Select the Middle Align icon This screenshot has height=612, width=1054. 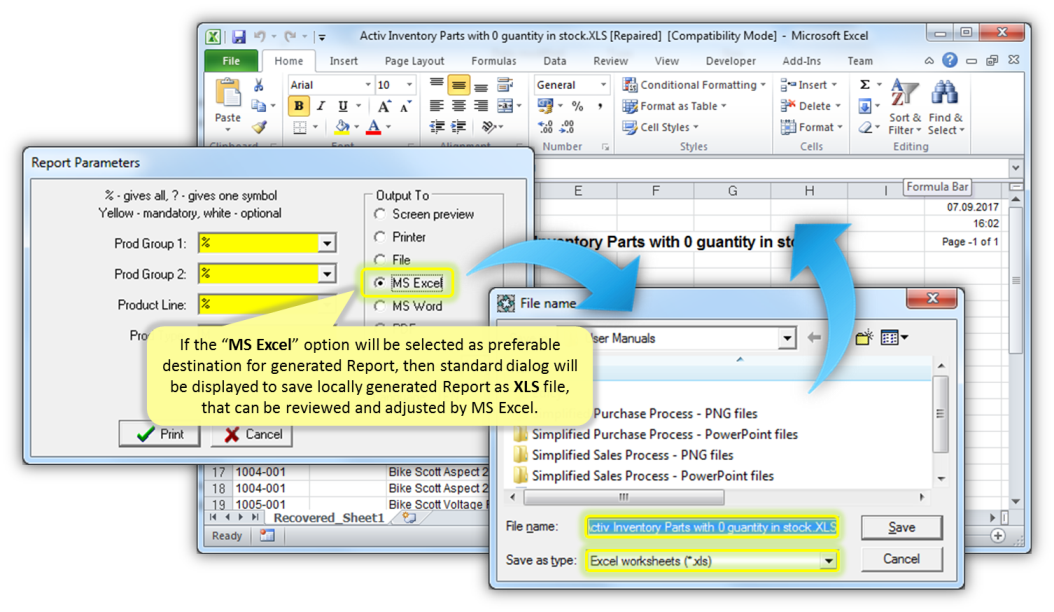[459, 85]
